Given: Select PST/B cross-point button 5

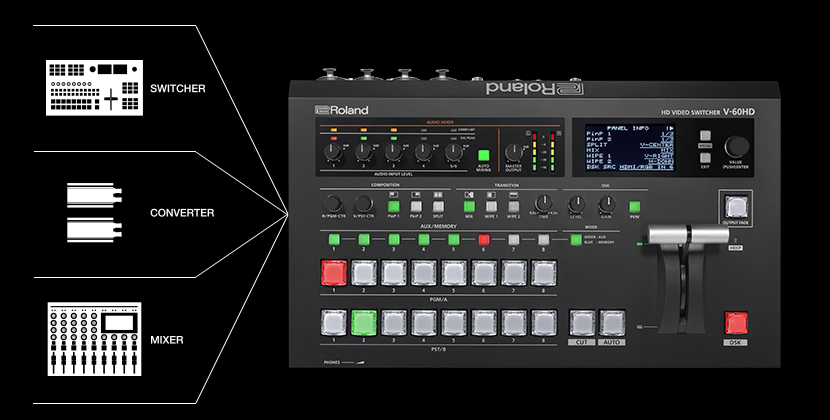Looking at the screenshot, I should (x=454, y=323).
